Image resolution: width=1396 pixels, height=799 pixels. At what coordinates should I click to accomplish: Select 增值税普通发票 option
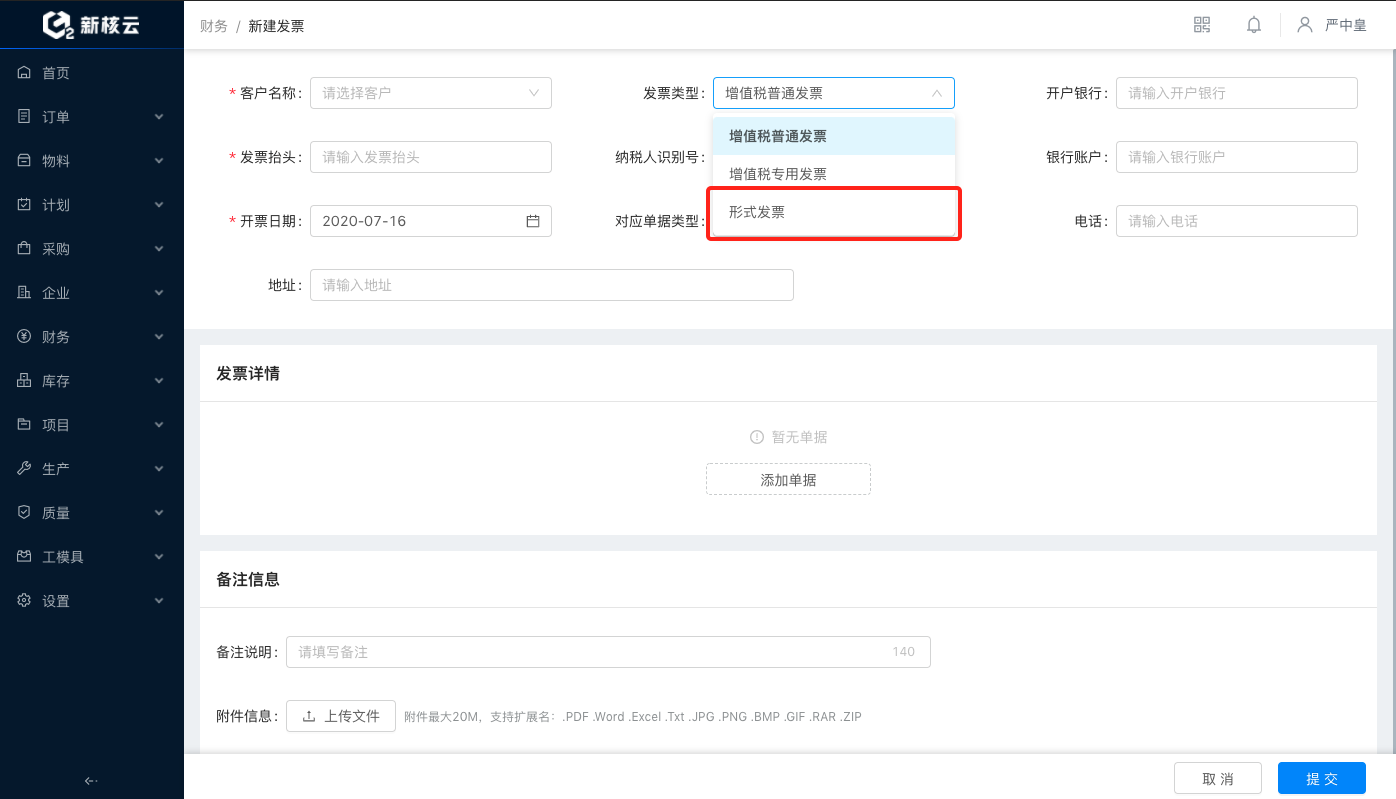[834, 136]
